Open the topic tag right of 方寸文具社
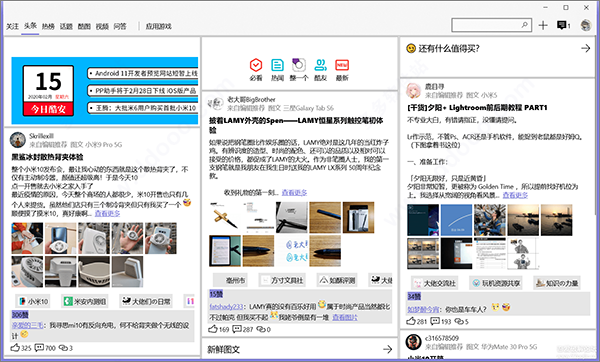 point(337,280)
